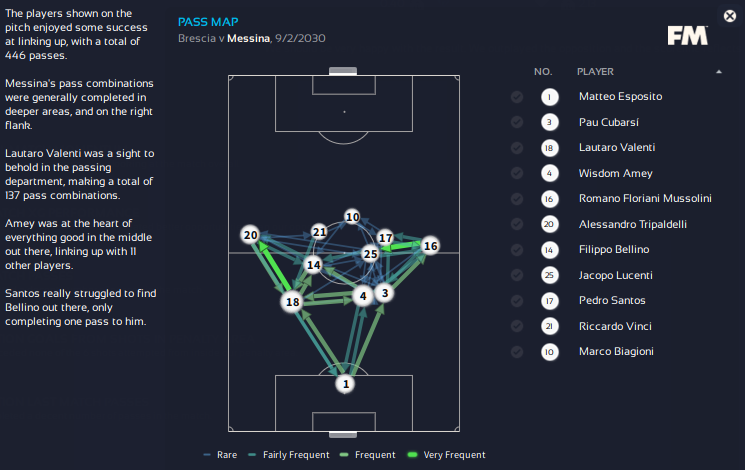Toggle the checkmark next to Wisdom Amey
The width and height of the screenshot is (745, 470).
click(516, 173)
